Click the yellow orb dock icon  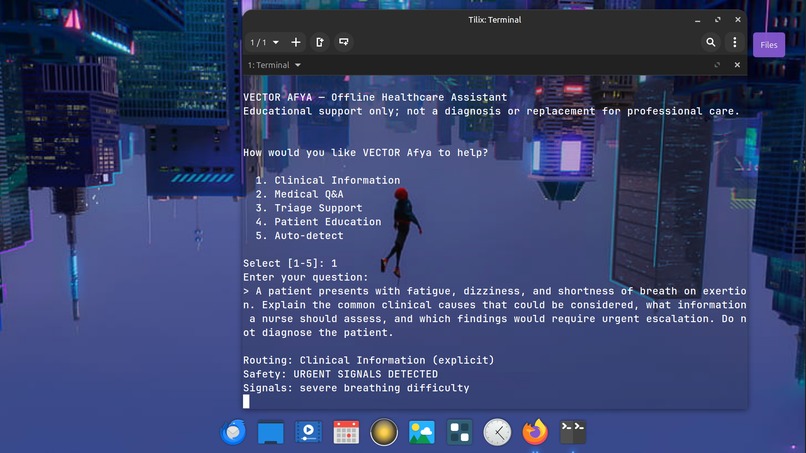[384, 432]
